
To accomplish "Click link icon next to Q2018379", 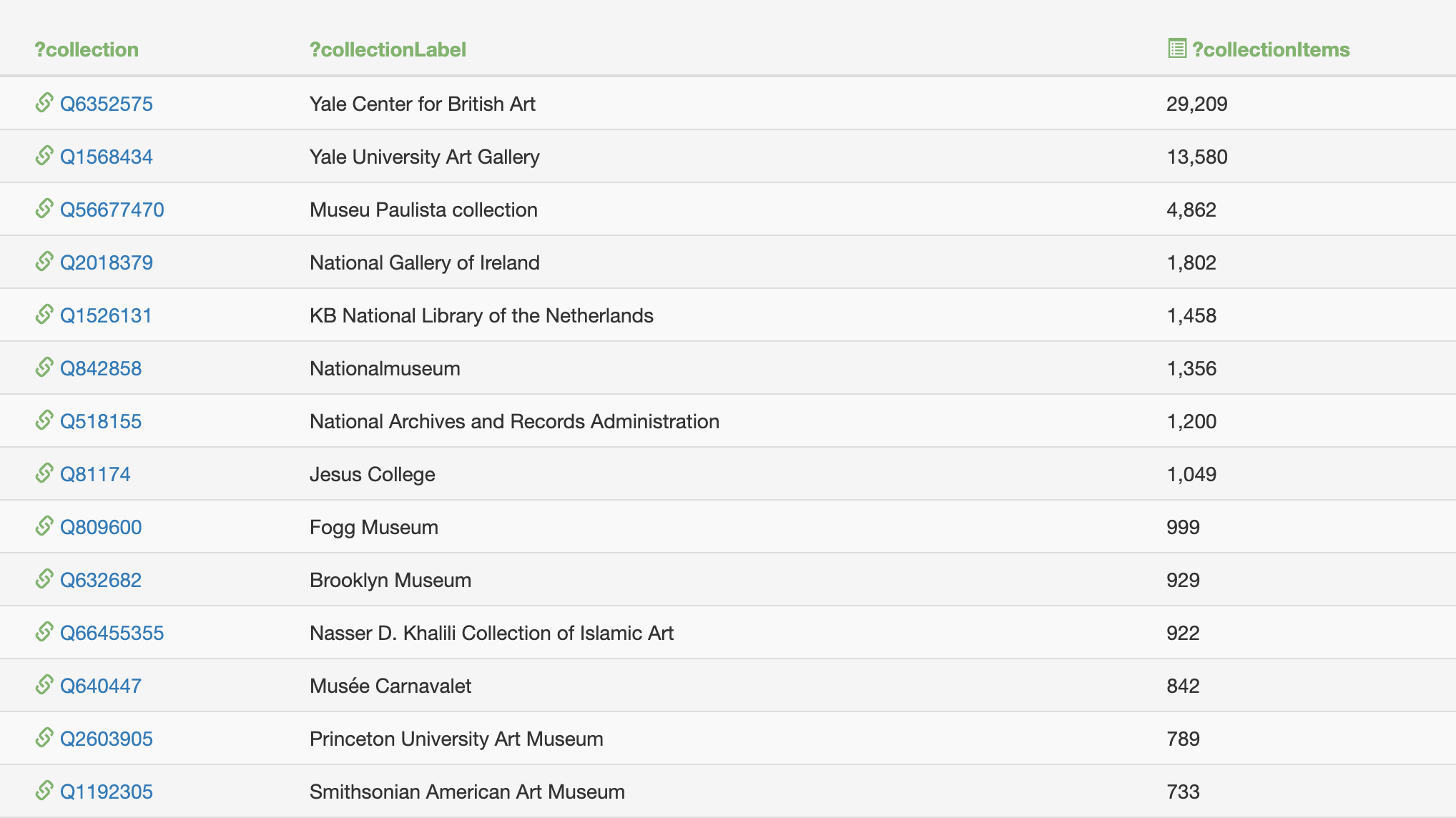I will [x=44, y=262].
